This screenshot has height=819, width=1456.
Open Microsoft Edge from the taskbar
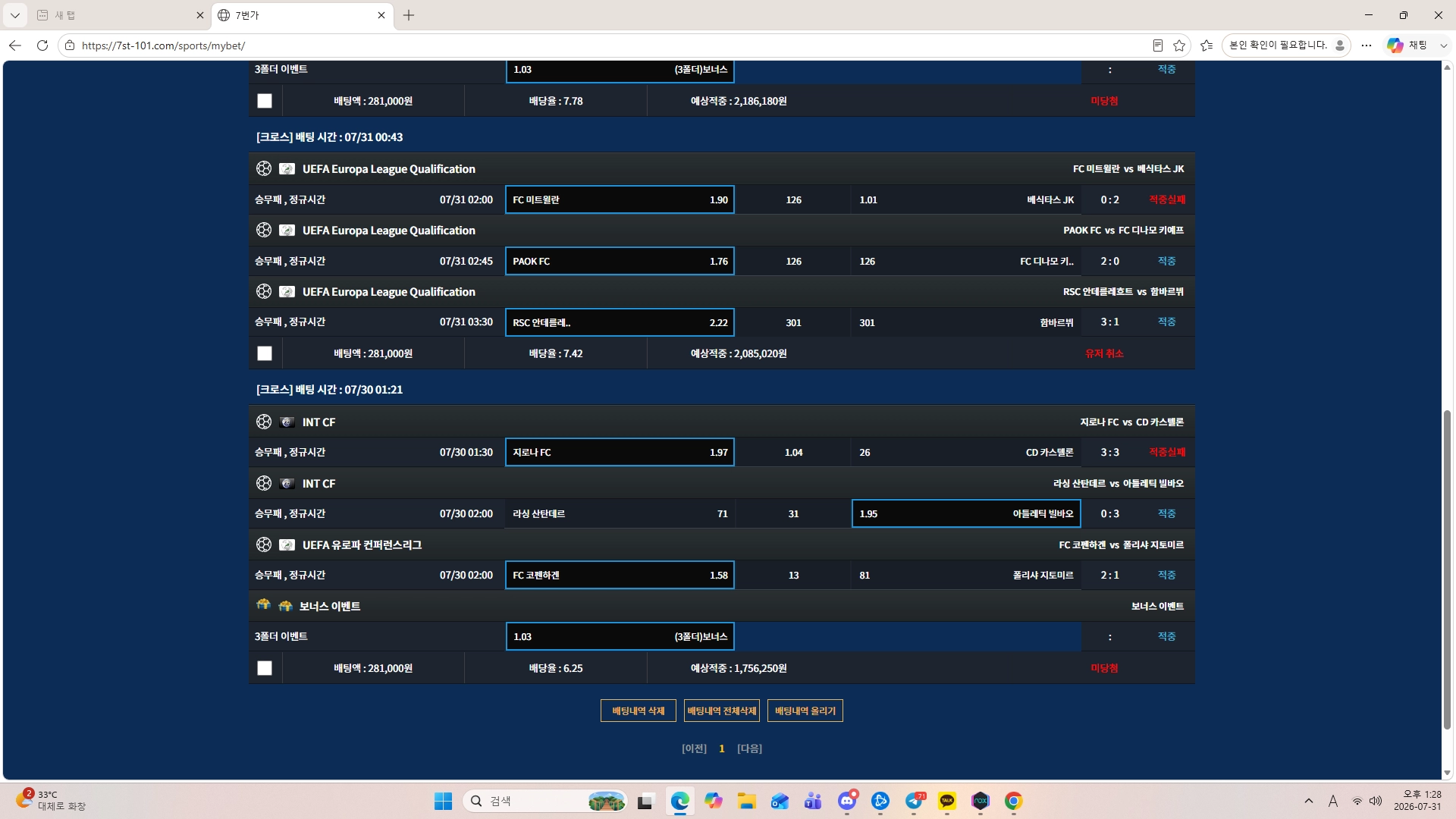pos(679,801)
